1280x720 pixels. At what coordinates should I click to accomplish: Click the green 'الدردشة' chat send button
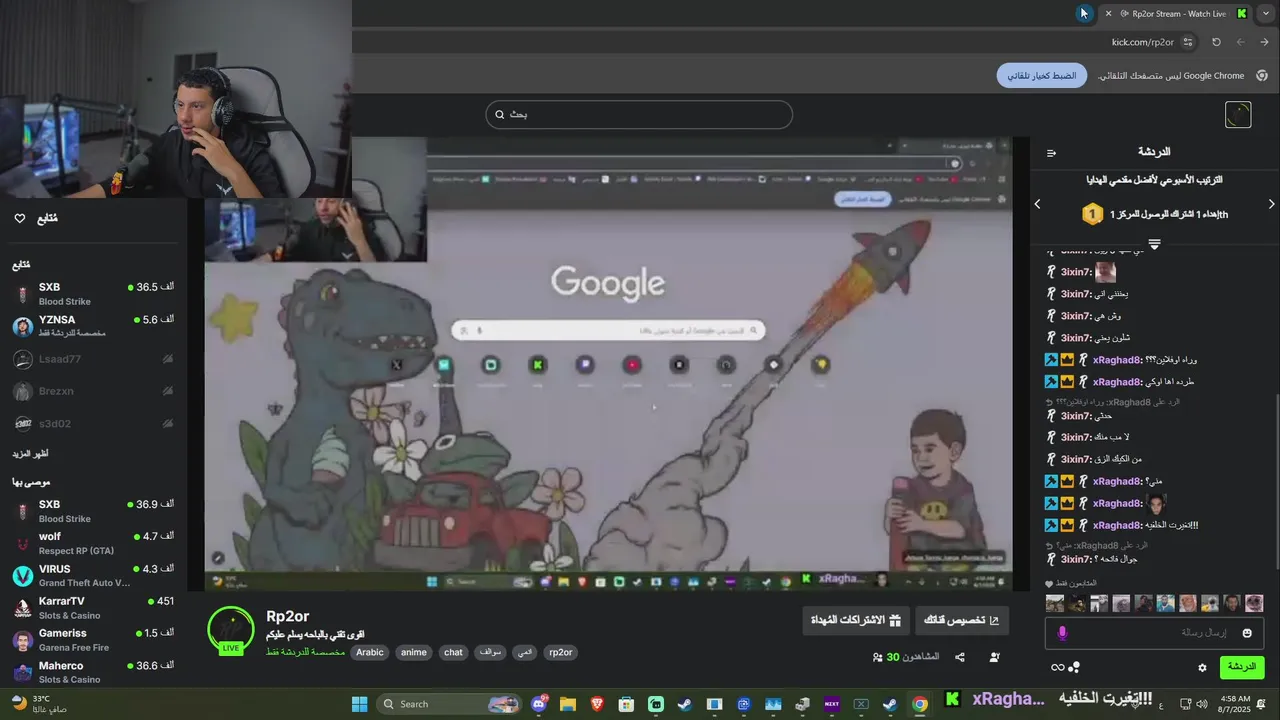click(1242, 667)
